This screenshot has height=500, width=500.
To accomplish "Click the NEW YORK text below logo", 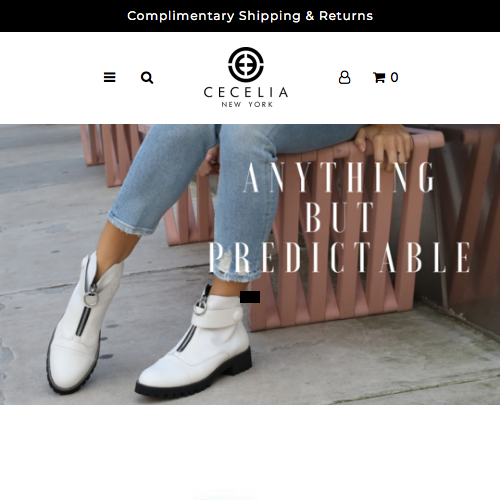I will [247, 104].
